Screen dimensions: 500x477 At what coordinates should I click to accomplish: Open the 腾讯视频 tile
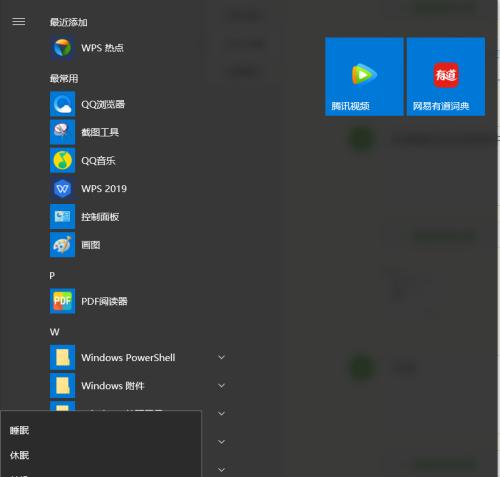pos(364,77)
